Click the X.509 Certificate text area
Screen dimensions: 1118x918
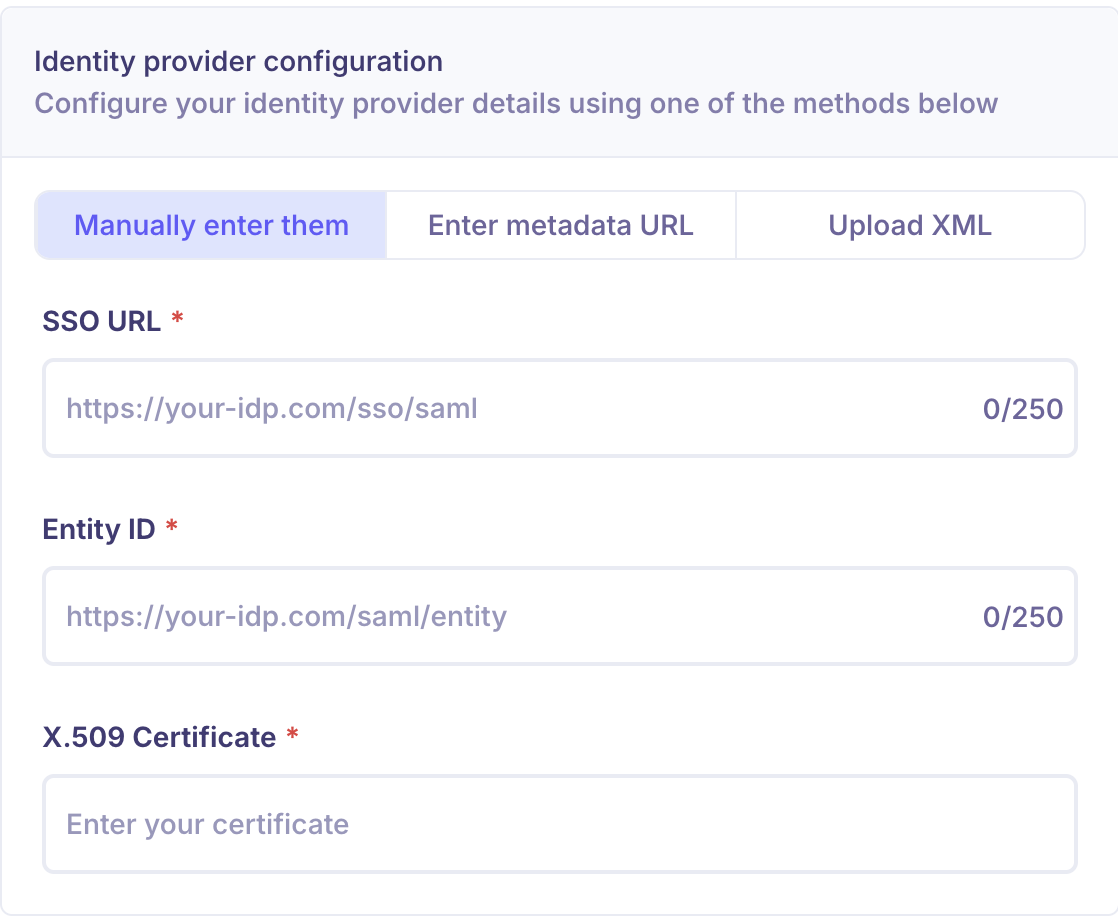point(560,823)
